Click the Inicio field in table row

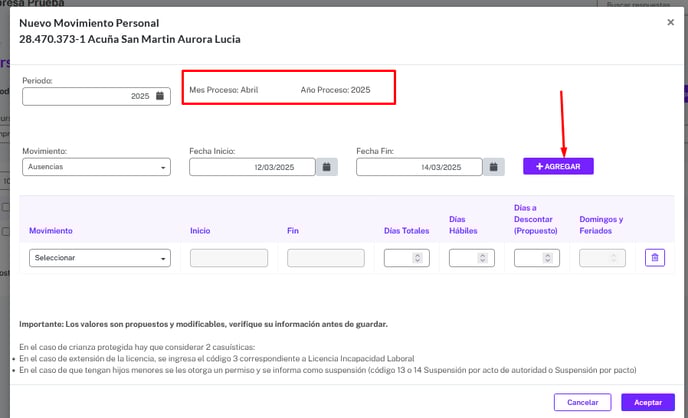click(229, 258)
